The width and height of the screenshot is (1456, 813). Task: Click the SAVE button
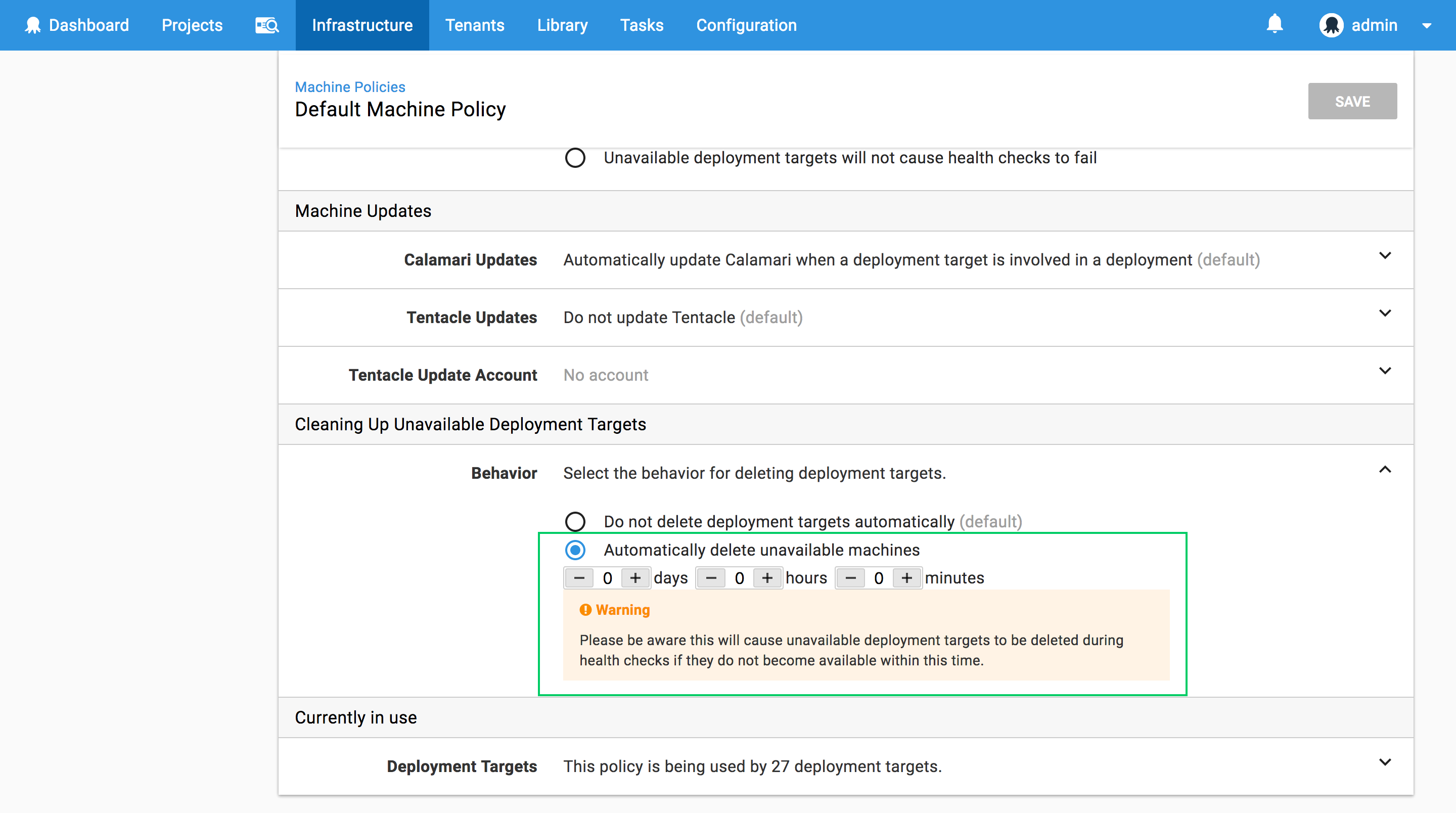click(1351, 101)
